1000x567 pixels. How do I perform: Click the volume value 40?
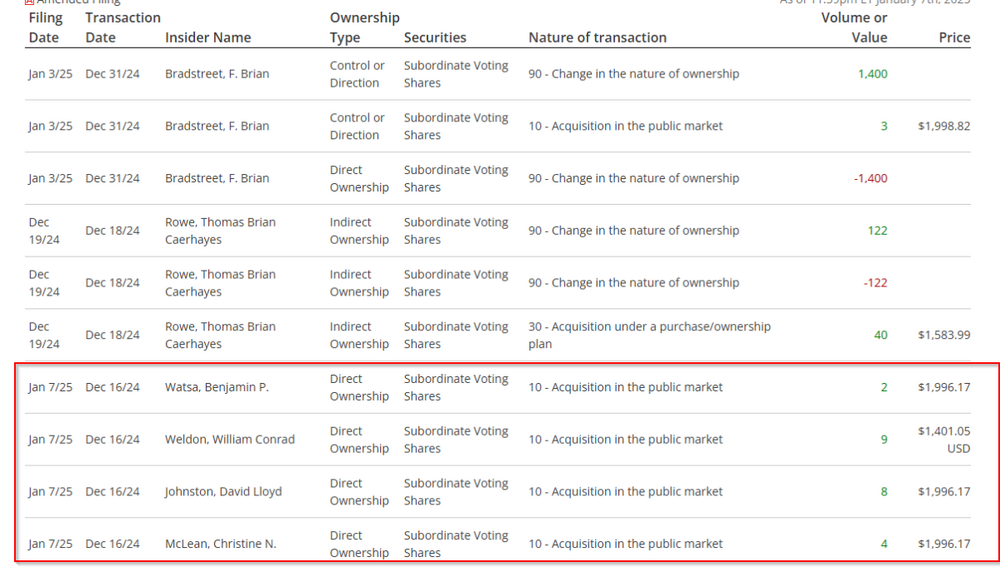click(881, 335)
